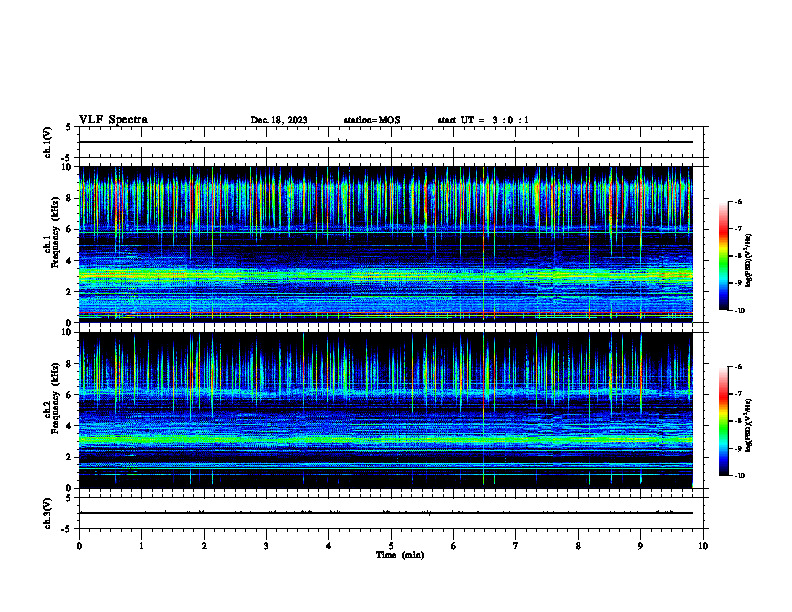This screenshot has width=792, height=612.
Task: Click time-axis tick label "1" at bottom
Action: pyautogui.click(x=141, y=546)
